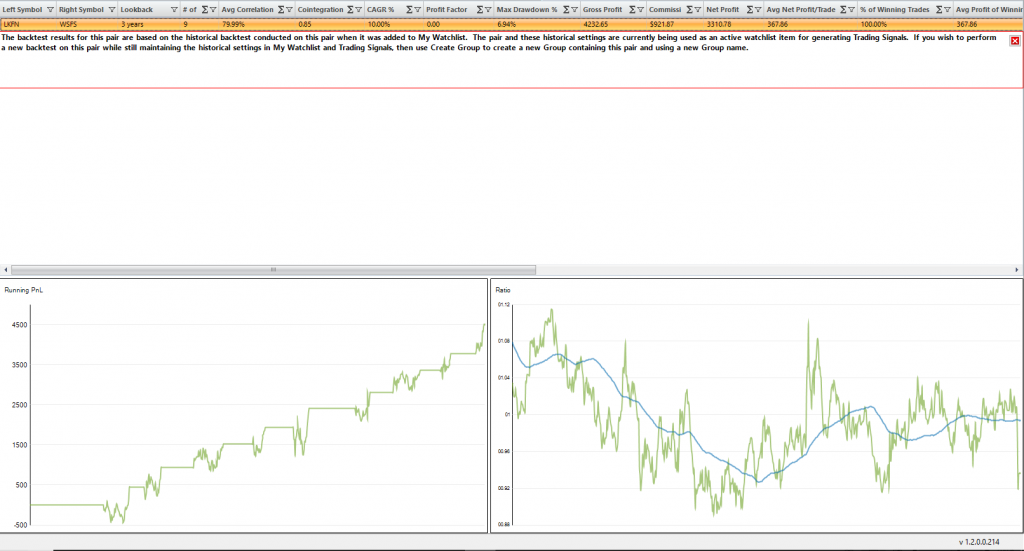The image size is (1024, 551).
Task: Click the right arrow of horizontal scrollbar
Action: tap(1018, 269)
